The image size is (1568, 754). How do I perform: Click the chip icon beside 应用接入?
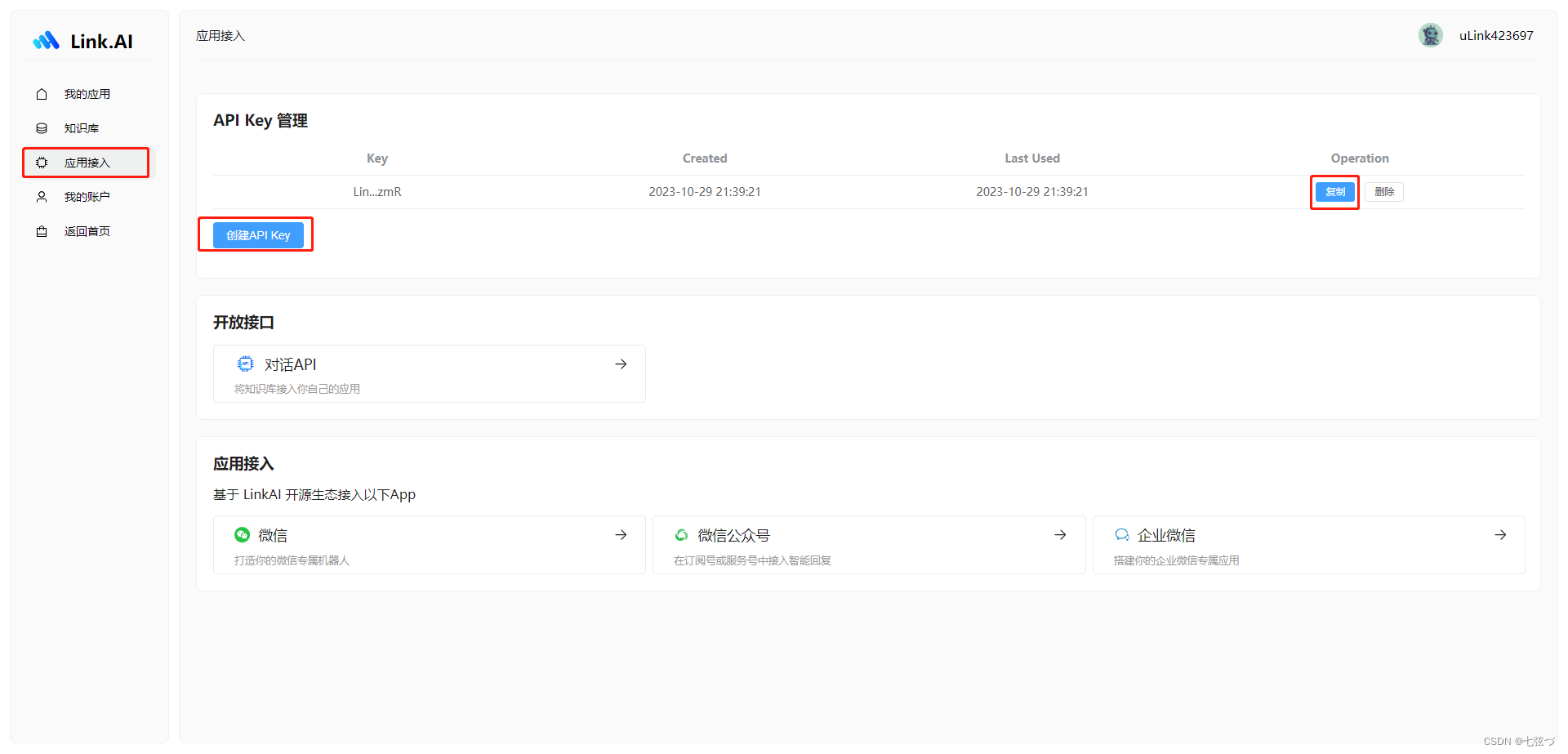click(42, 163)
